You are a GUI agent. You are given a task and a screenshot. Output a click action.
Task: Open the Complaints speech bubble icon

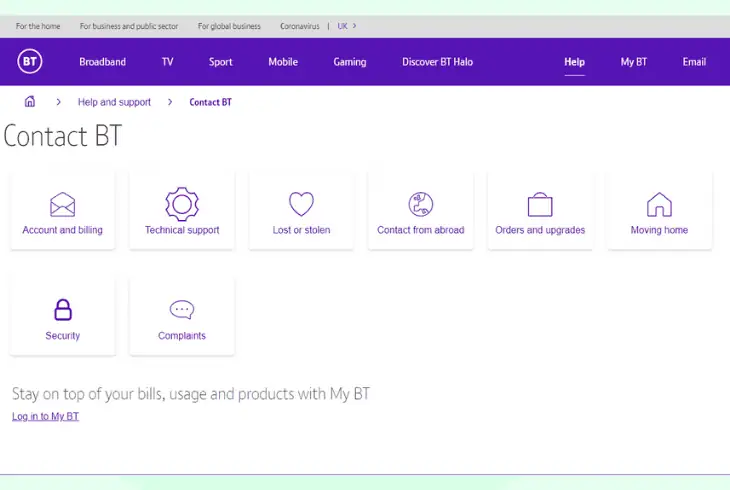point(182,310)
